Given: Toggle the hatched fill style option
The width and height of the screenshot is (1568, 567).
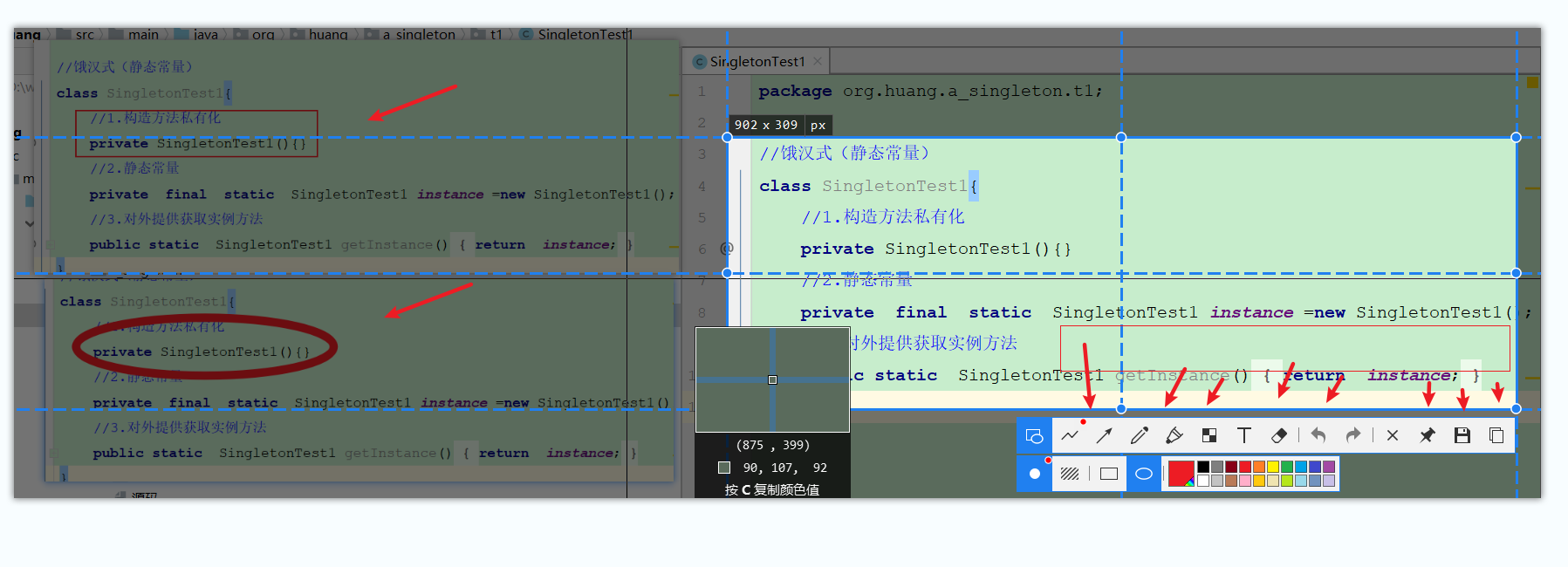Looking at the screenshot, I should [x=1070, y=474].
